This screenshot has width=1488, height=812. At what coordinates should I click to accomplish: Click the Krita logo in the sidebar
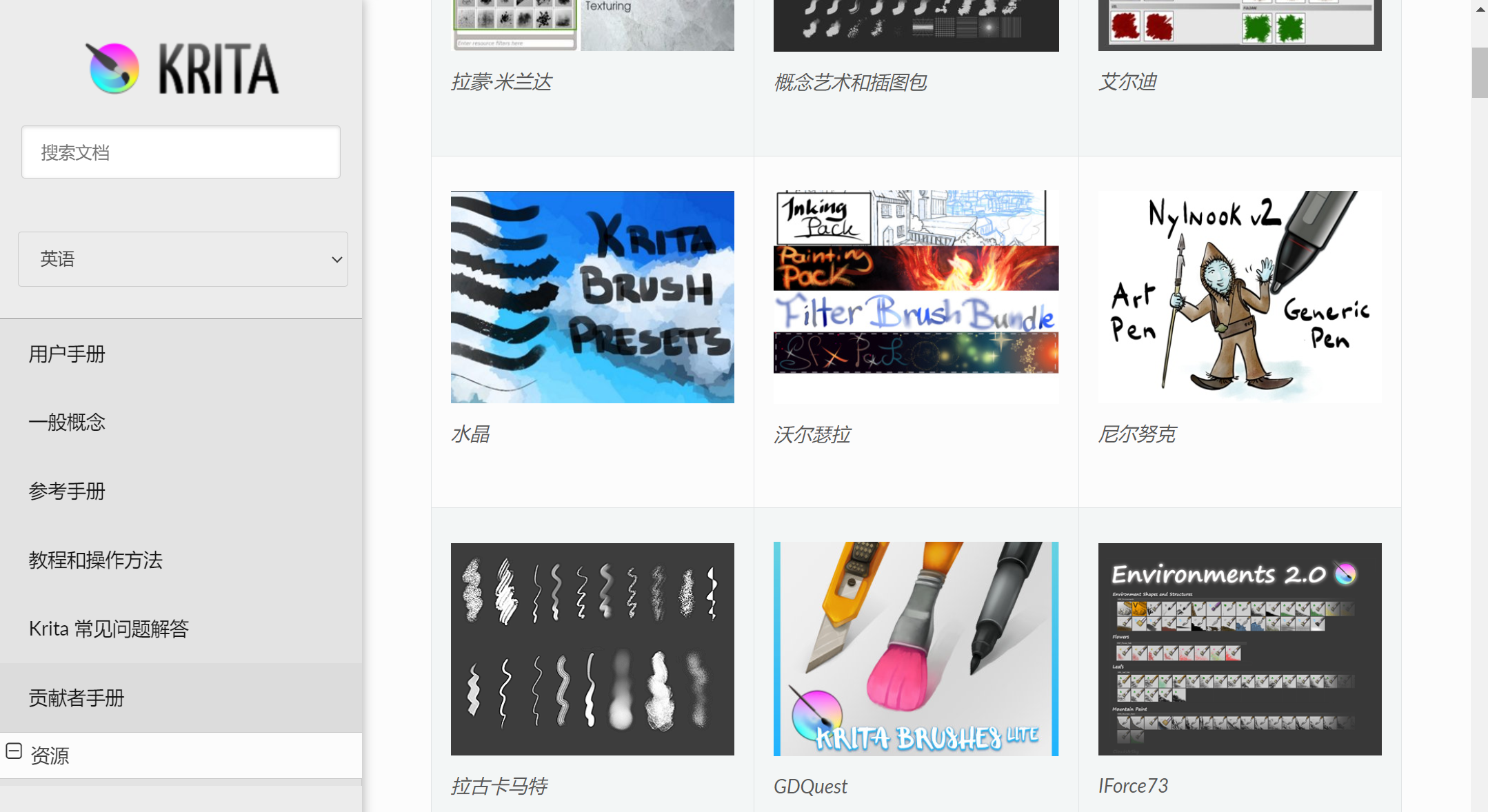coord(183,68)
